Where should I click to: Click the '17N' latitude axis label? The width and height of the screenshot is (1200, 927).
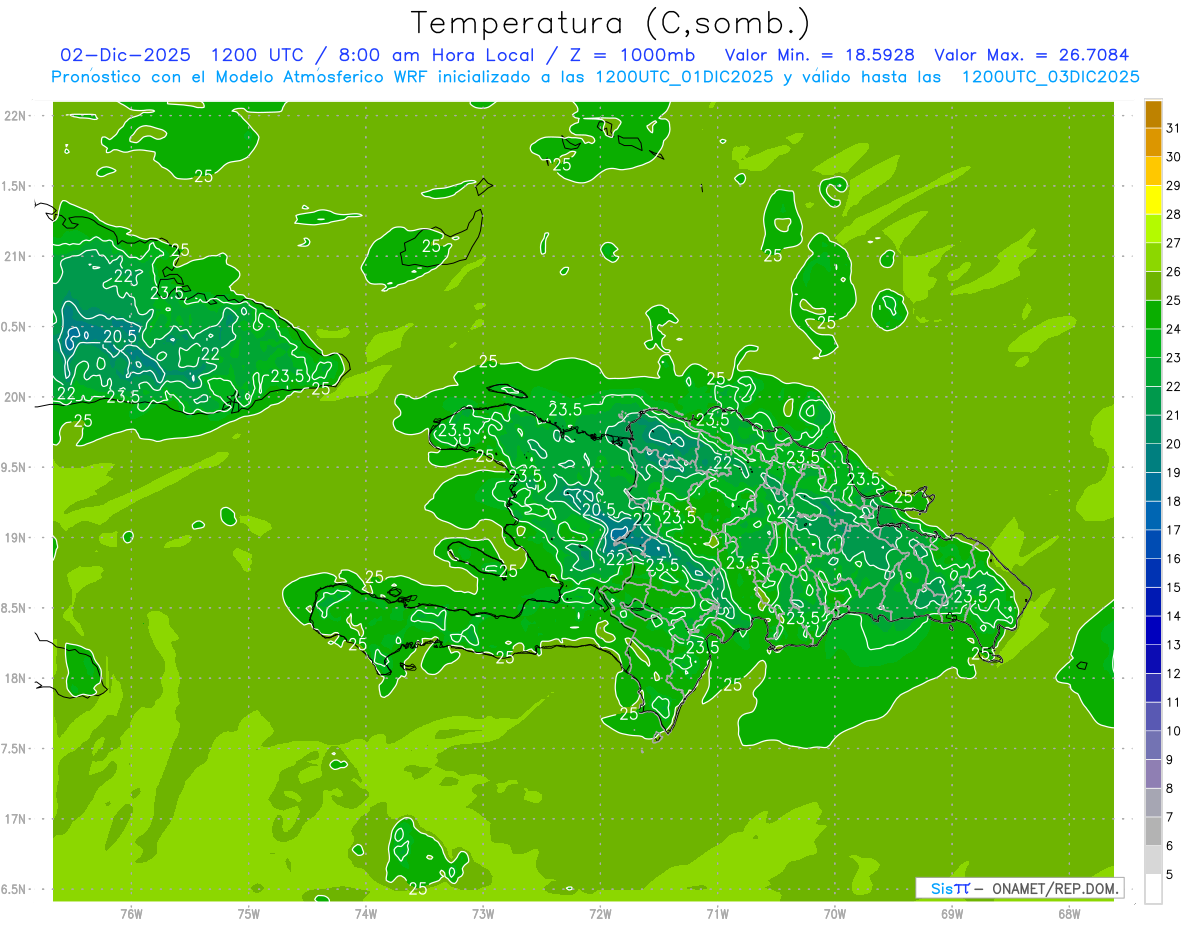pyautogui.click(x=15, y=819)
